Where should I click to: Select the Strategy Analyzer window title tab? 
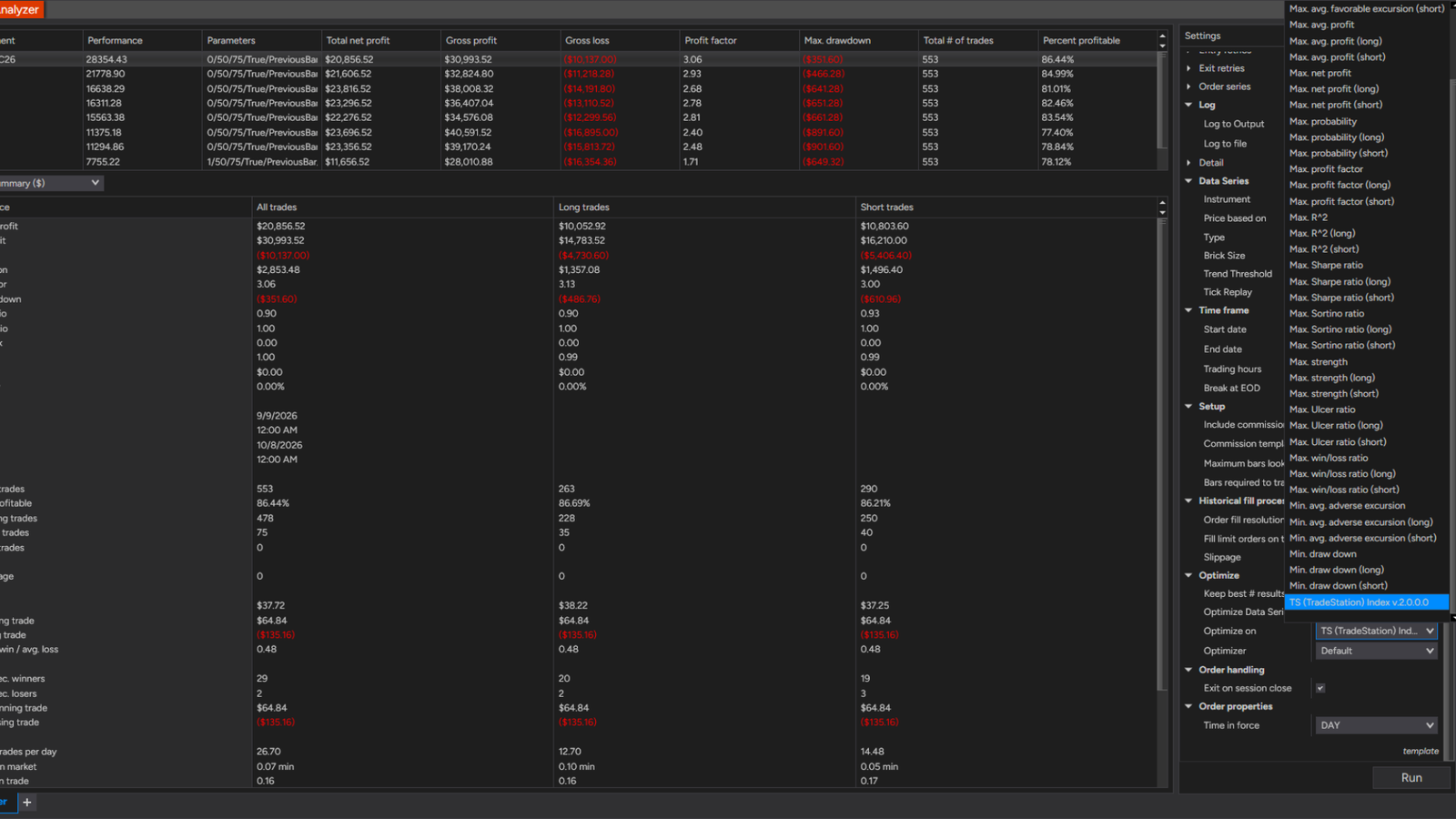click(21, 10)
